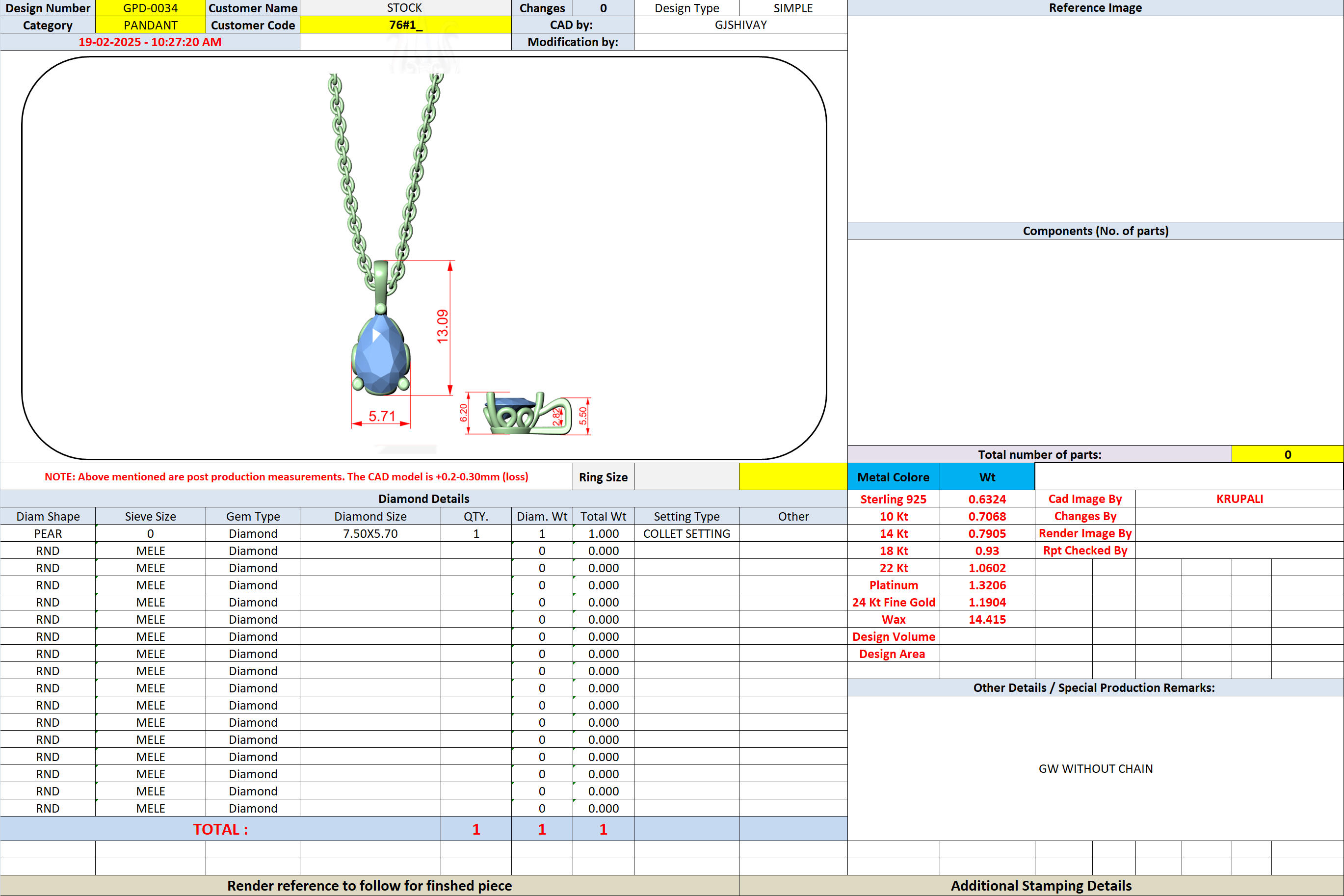Select the 24 Kt Fine Gold weight 1.1904
Image resolution: width=1344 pixels, height=896 pixels.
[987, 602]
